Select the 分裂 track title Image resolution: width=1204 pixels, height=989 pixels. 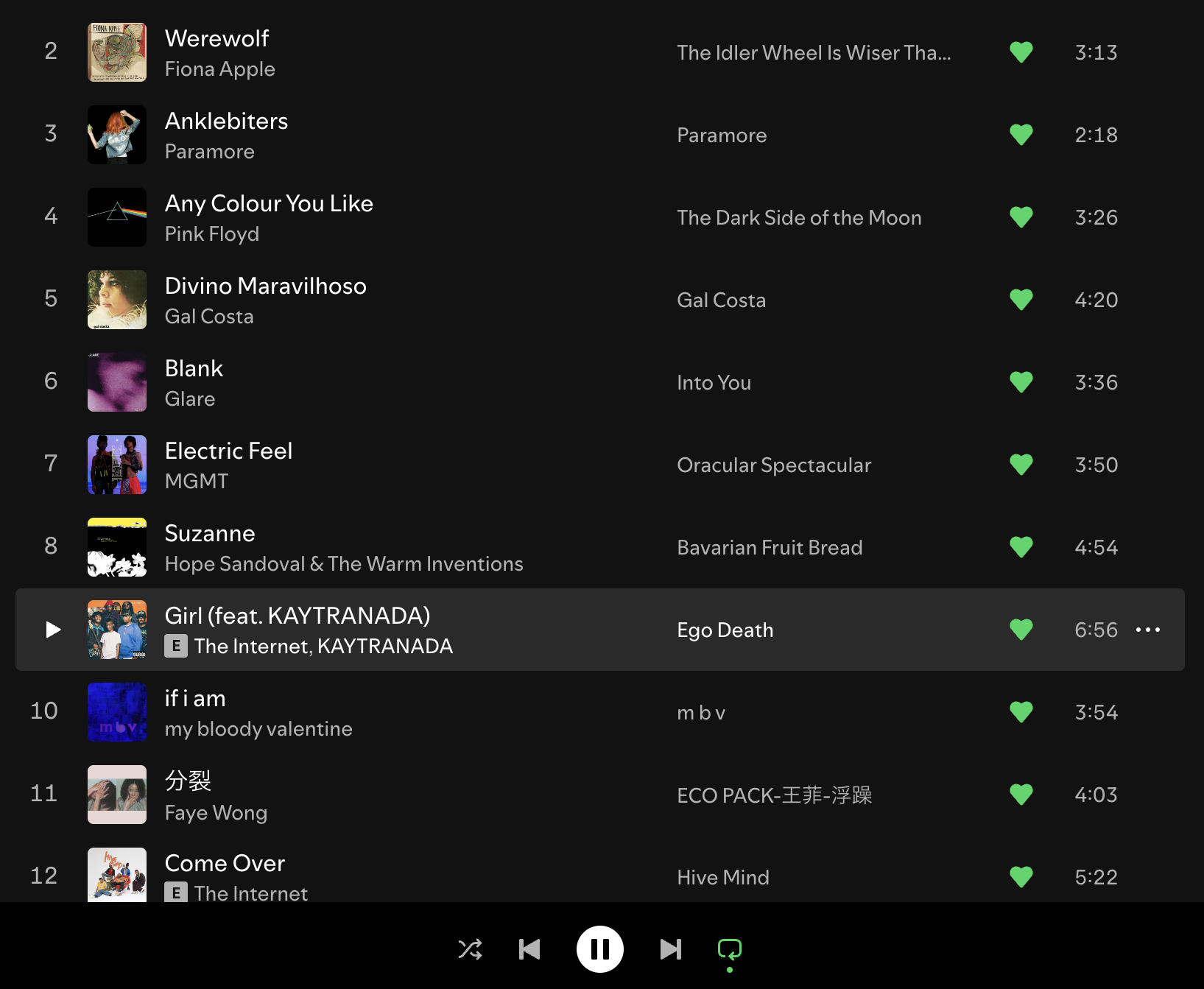[x=188, y=781]
